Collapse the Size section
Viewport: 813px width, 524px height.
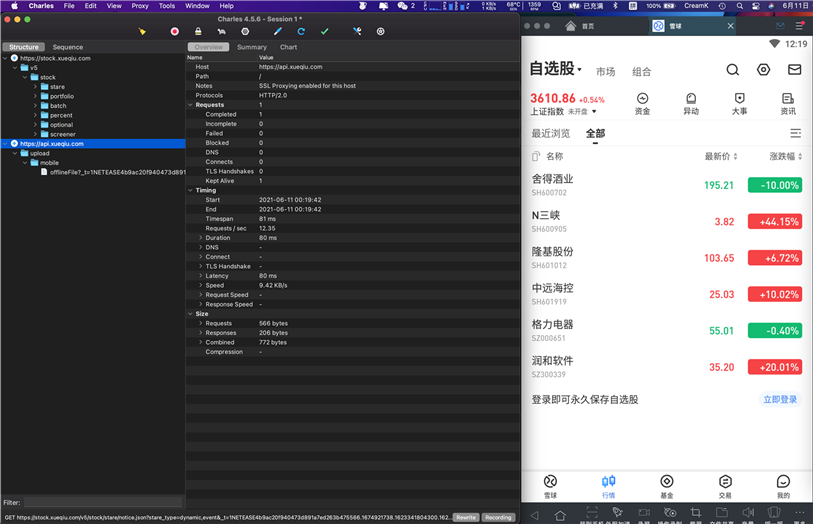pos(190,314)
